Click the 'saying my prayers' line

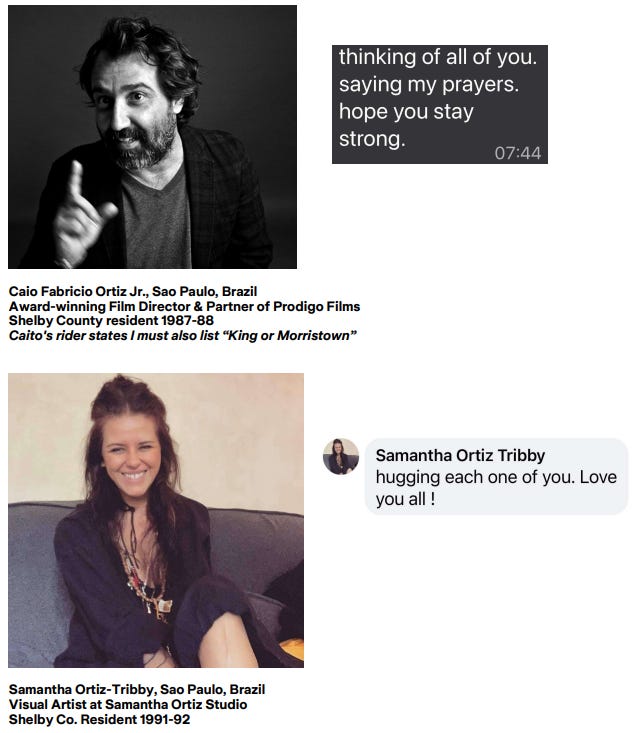tap(429, 85)
